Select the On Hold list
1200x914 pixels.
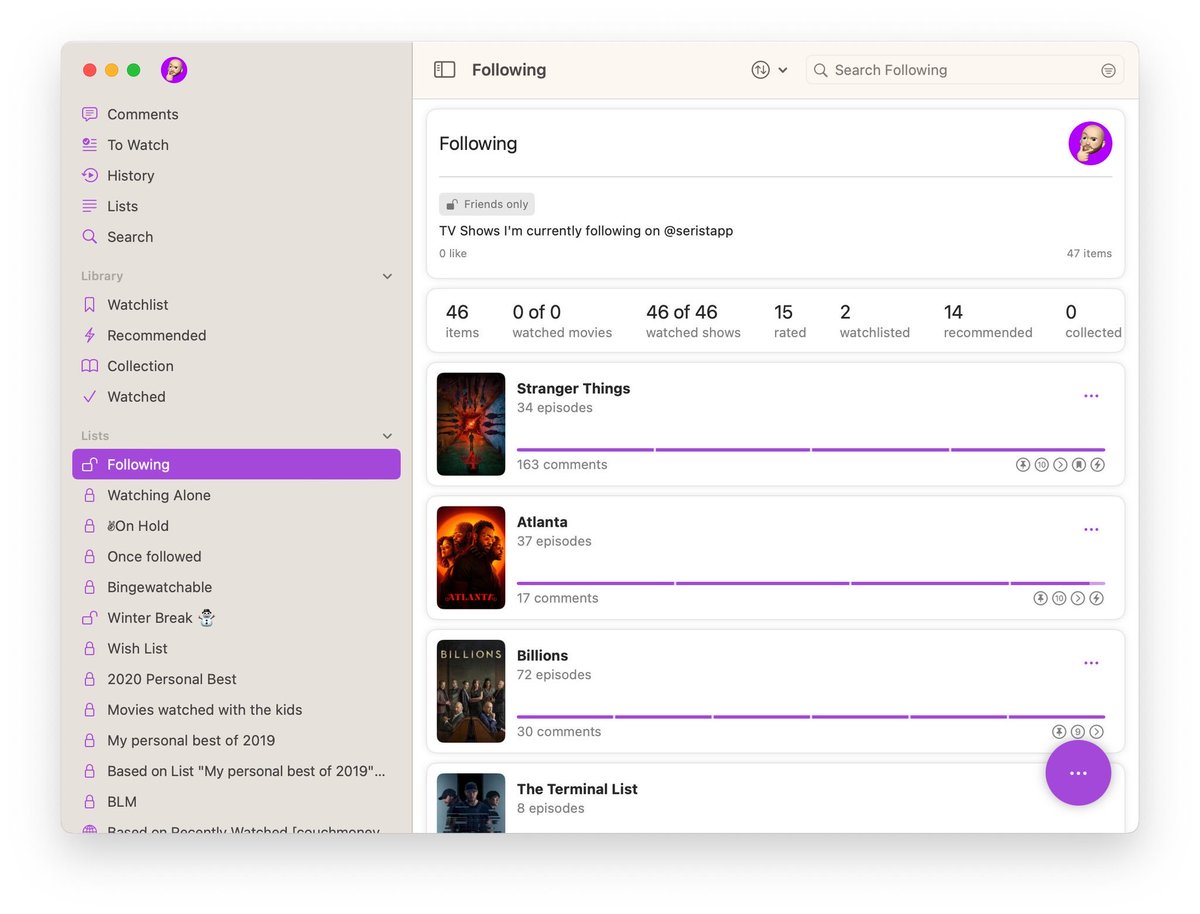236,526
